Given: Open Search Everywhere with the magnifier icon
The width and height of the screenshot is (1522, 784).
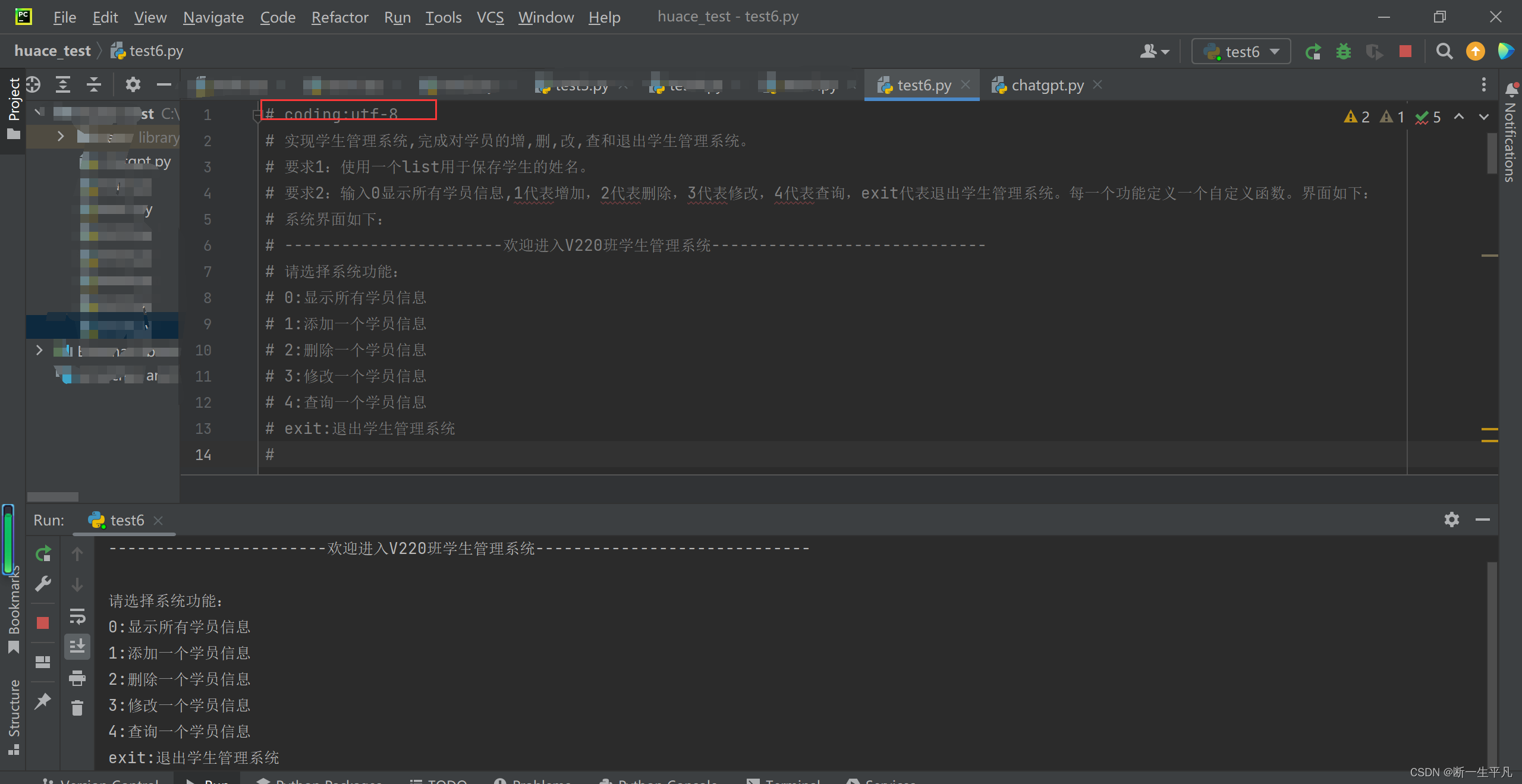Looking at the screenshot, I should click(1444, 52).
